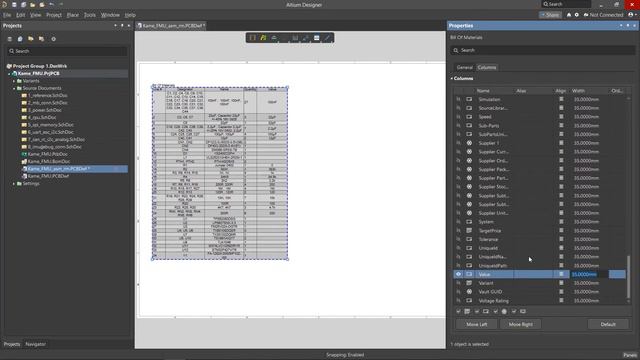640x360 pixels.
Task: Show the Variant column via its visibility icon
Action: [x=458, y=283]
